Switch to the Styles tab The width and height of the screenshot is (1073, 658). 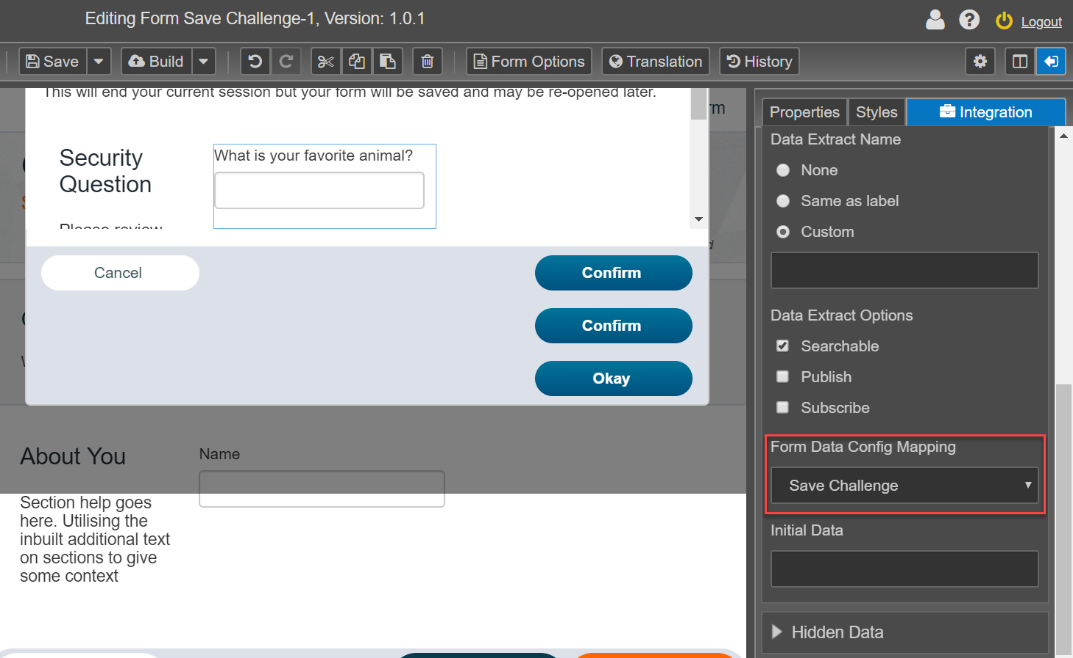(876, 112)
